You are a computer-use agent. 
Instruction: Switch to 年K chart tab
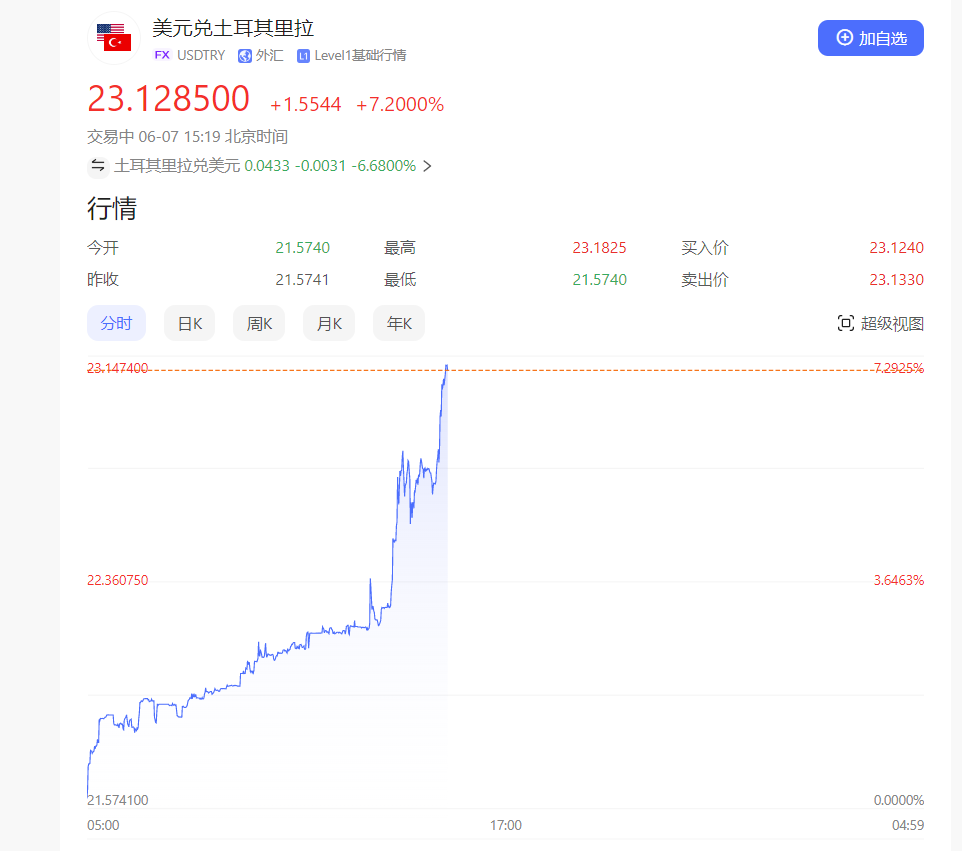click(x=399, y=323)
